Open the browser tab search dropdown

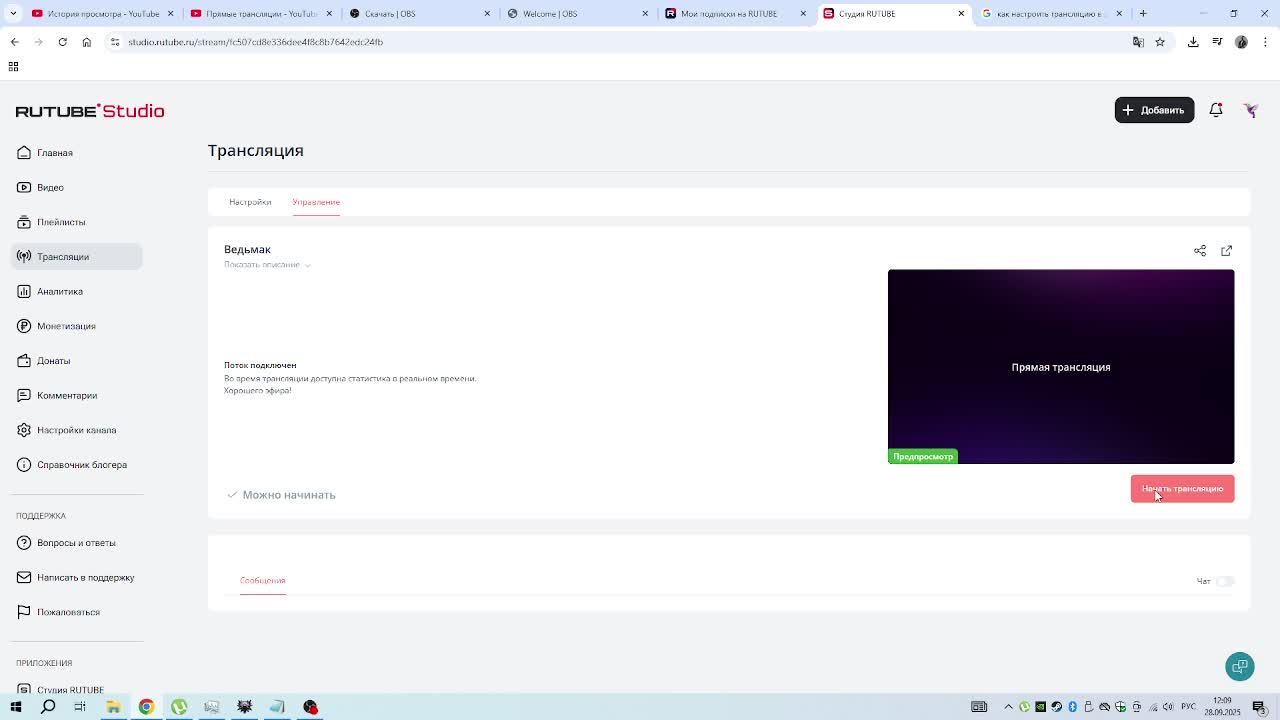13,13
